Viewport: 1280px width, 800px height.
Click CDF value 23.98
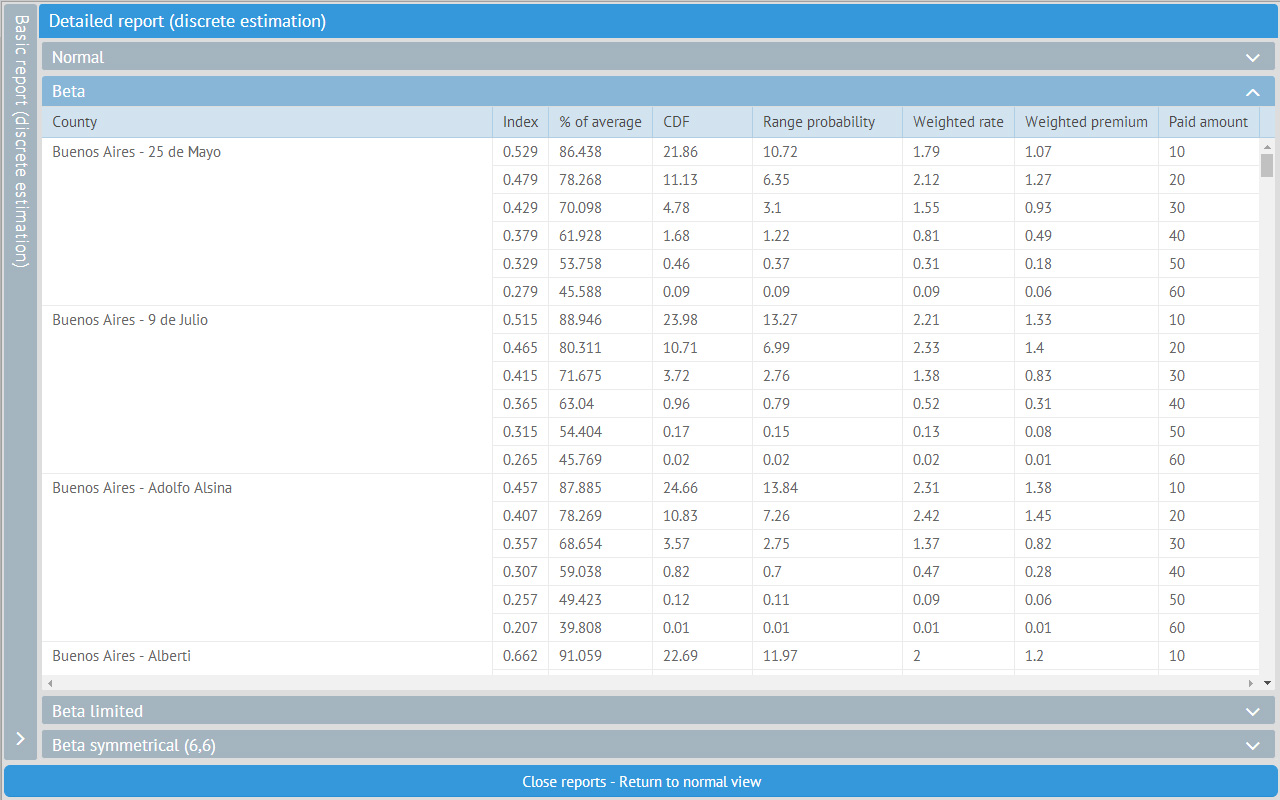point(681,320)
